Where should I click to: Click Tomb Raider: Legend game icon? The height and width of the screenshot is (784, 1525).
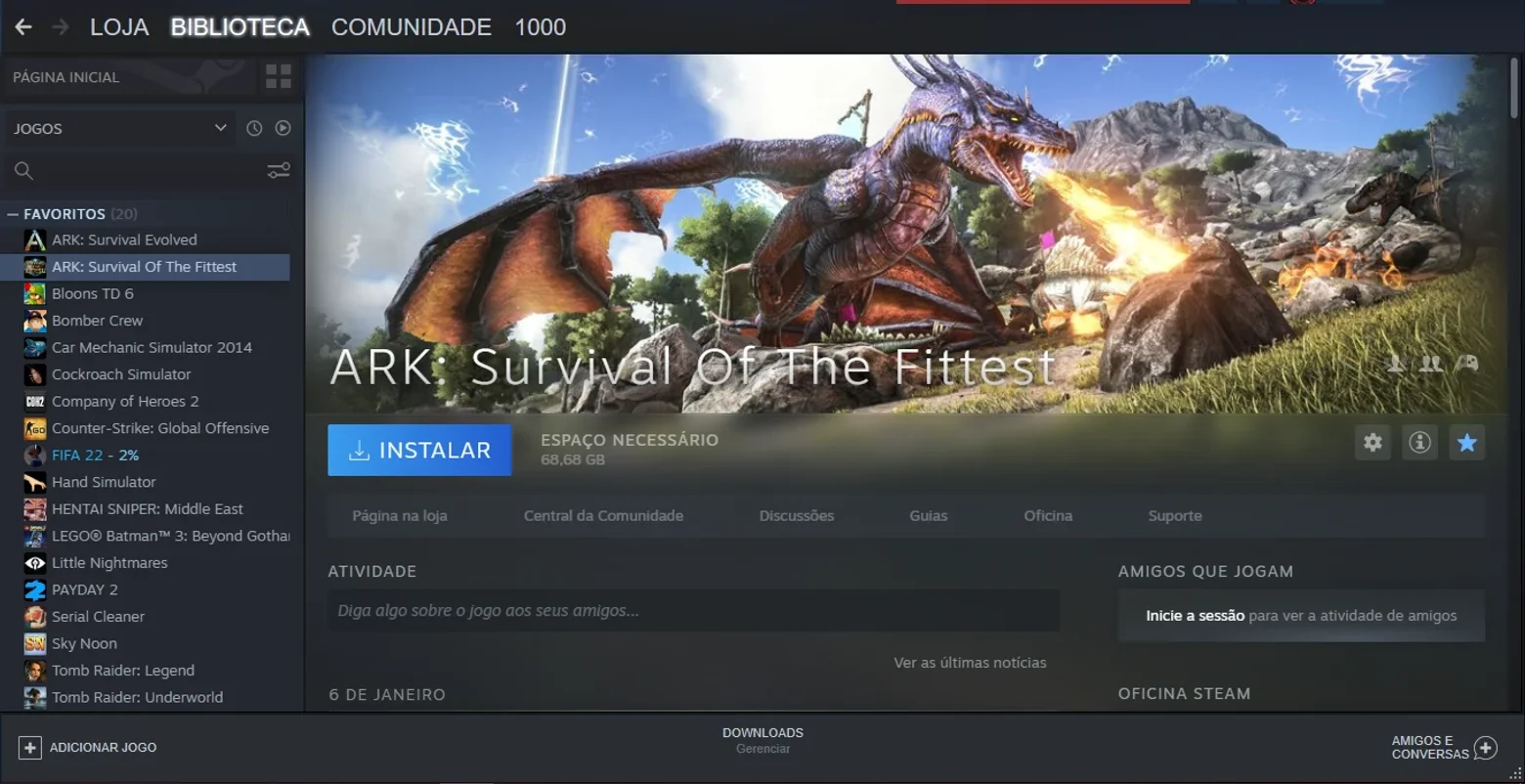[35, 671]
